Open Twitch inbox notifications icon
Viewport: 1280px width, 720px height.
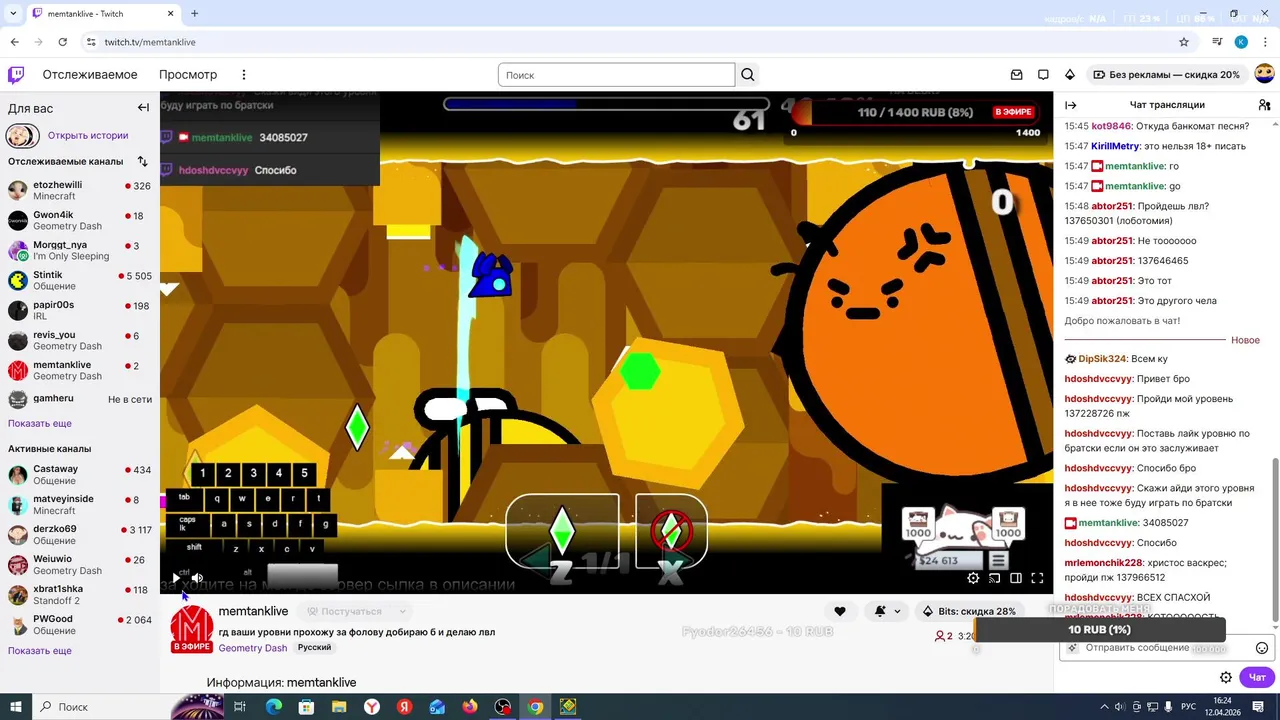click(1017, 75)
